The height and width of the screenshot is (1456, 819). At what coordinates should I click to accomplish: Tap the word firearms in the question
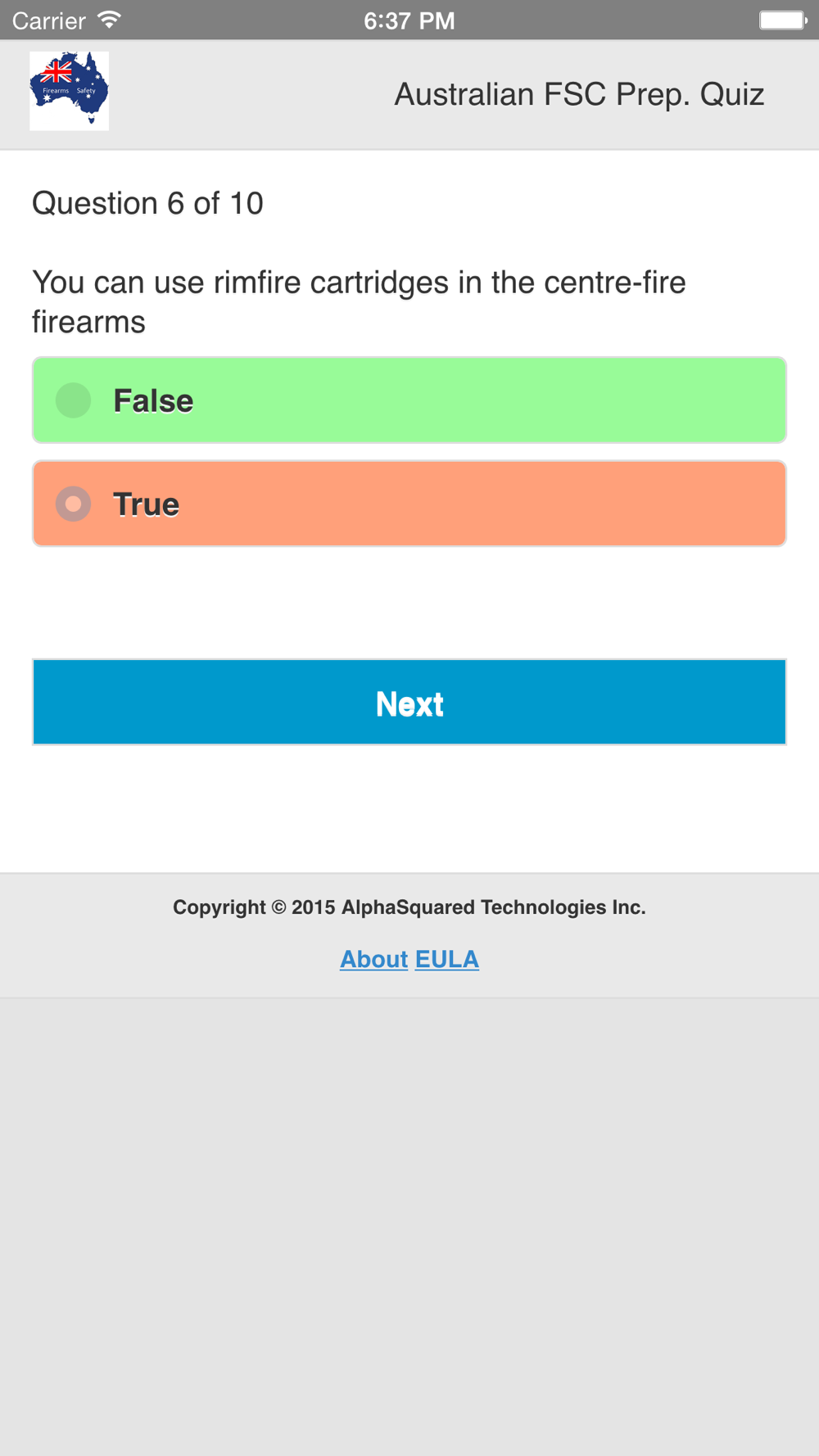[88, 322]
